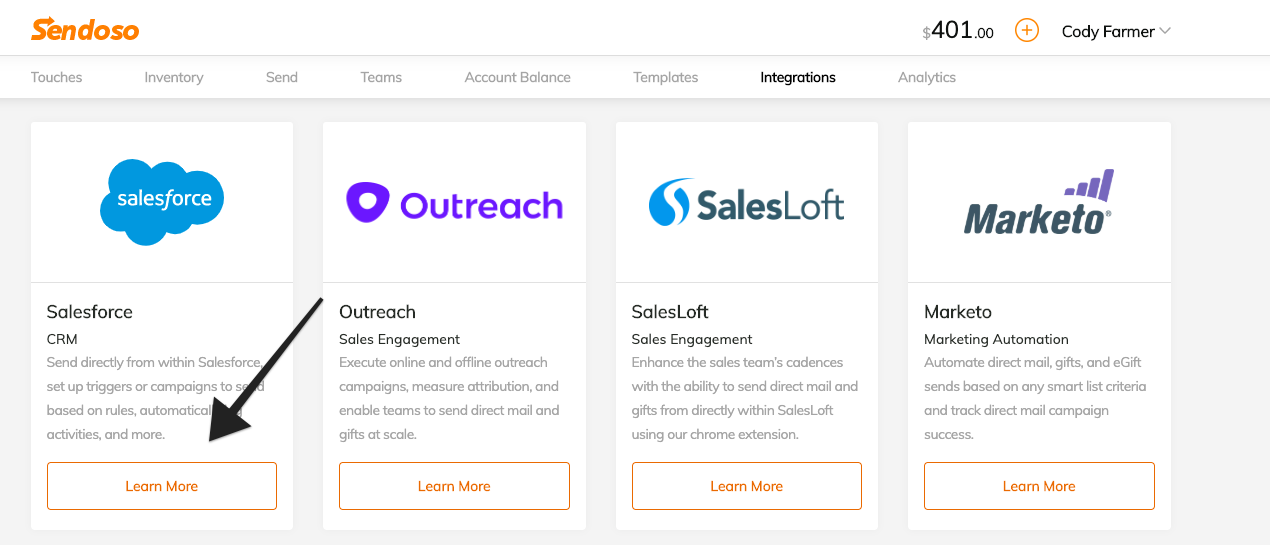Click the SalesLoft logo image
This screenshot has width=1270, height=545.
pyautogui.click(x=746, y=202)
